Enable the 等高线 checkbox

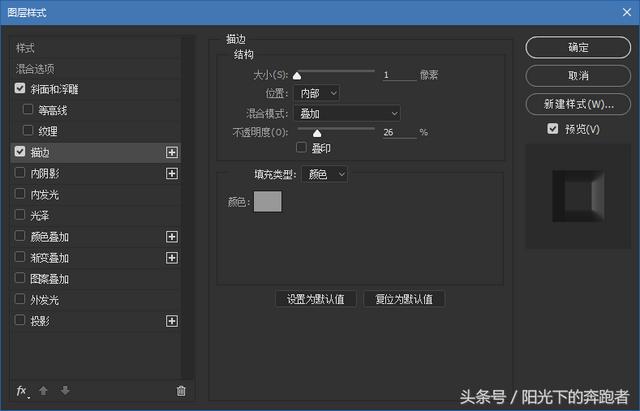pyautogui.click(x=28, y=109)
